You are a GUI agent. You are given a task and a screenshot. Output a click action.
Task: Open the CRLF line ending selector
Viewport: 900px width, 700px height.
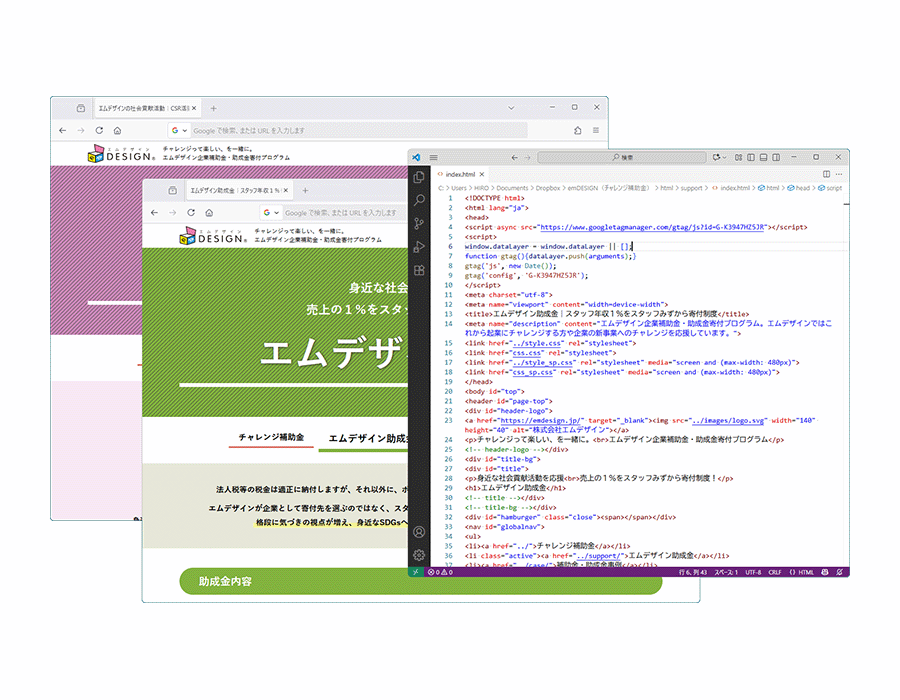(x=775, y=572)
